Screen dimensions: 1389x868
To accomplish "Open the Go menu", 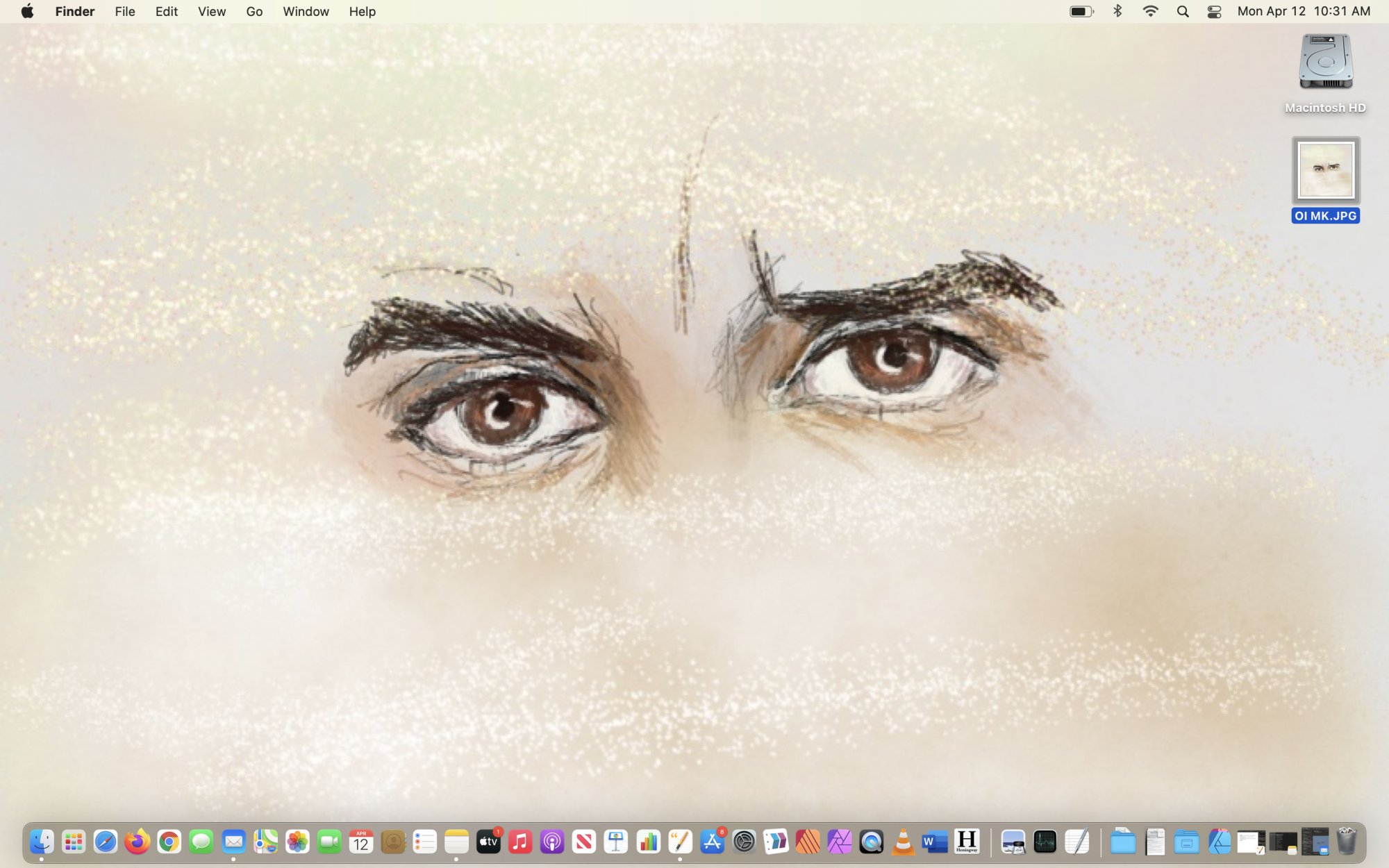I will [254, 11].
